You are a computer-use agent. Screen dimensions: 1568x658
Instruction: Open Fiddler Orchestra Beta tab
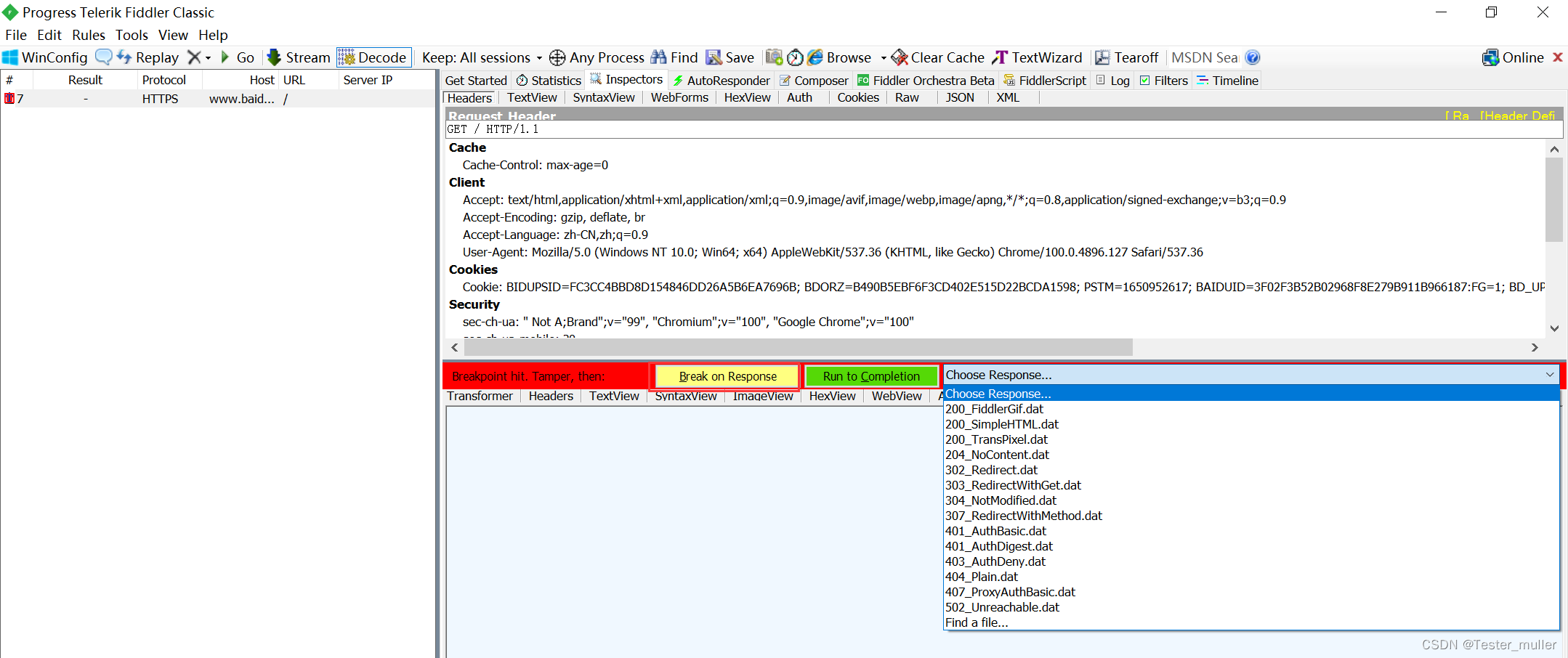[x=926, y=81]
